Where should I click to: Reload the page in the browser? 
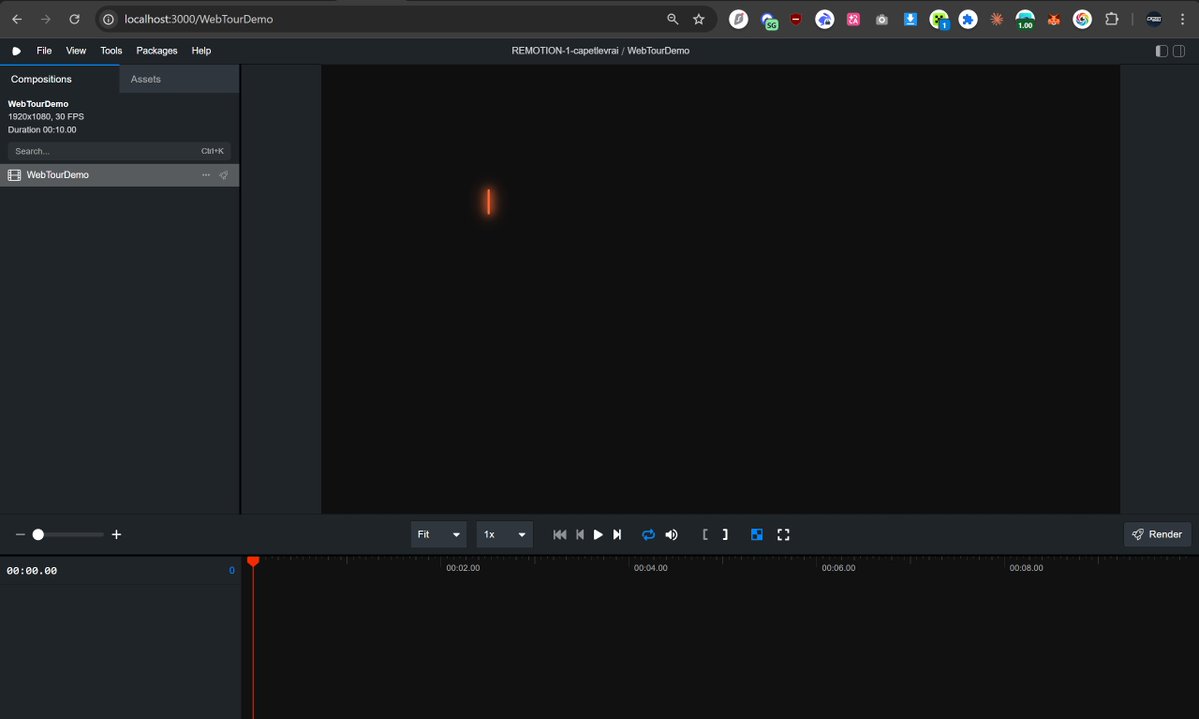[x=74, y=19]
